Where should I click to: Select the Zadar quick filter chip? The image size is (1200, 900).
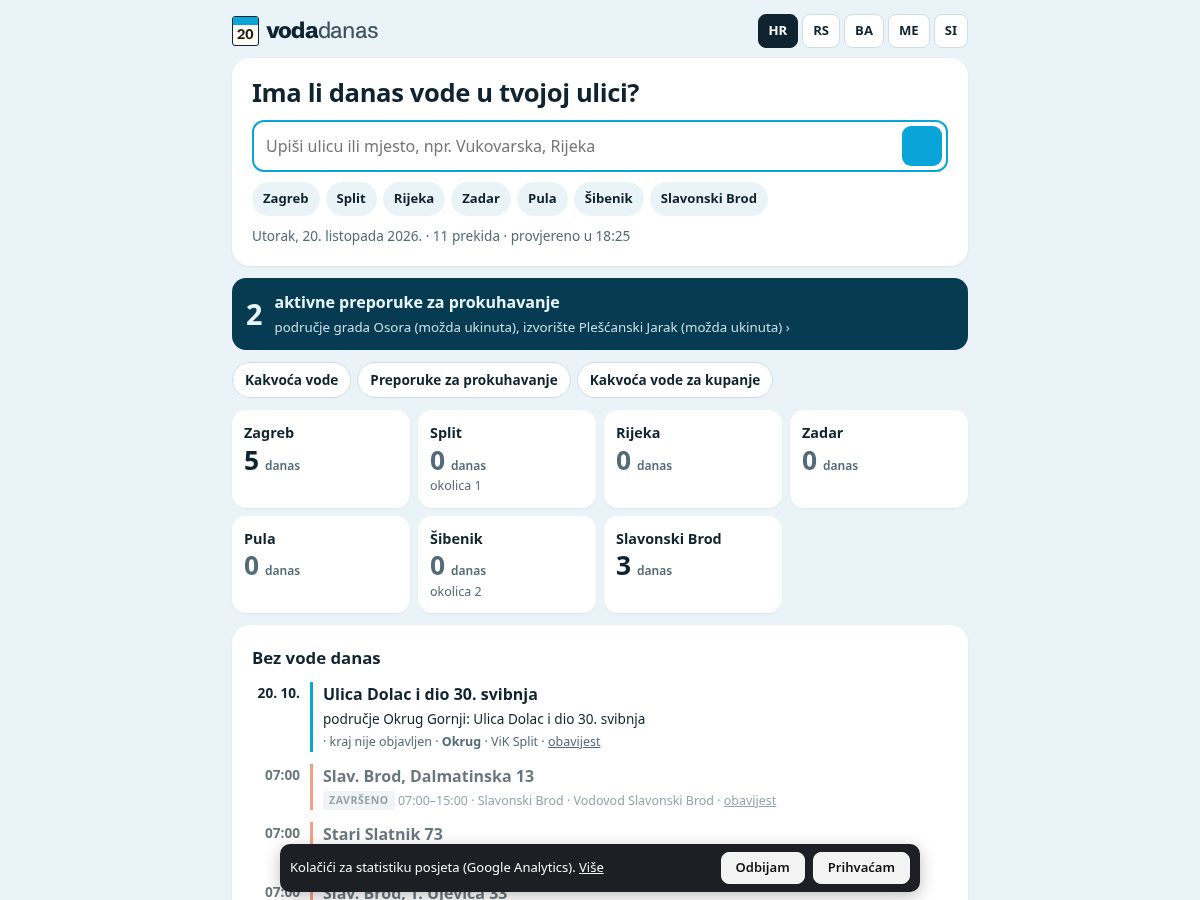point(481,198)
